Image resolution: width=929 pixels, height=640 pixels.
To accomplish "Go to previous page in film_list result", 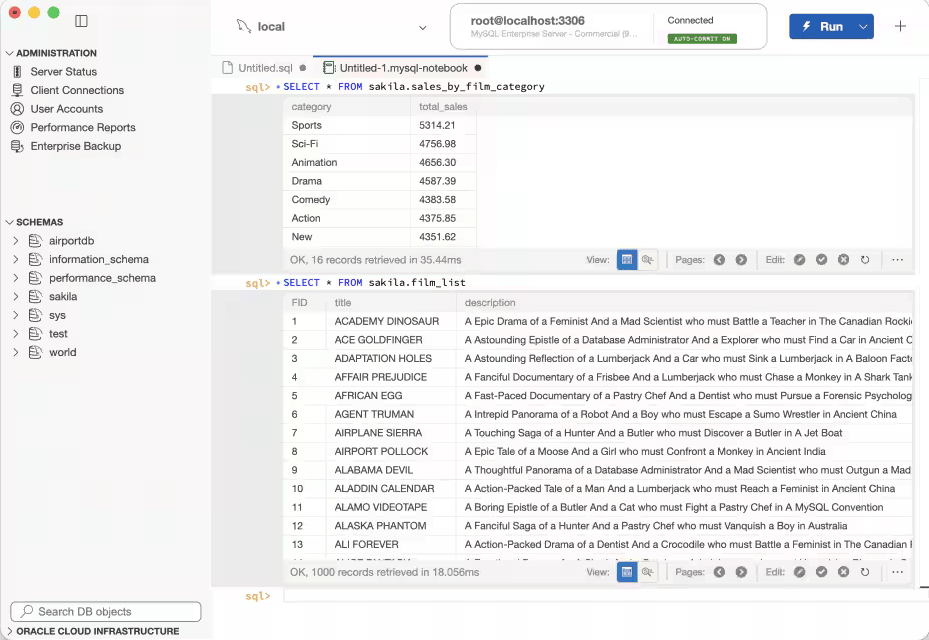I will pyautogui.click(x=719, y=572).
